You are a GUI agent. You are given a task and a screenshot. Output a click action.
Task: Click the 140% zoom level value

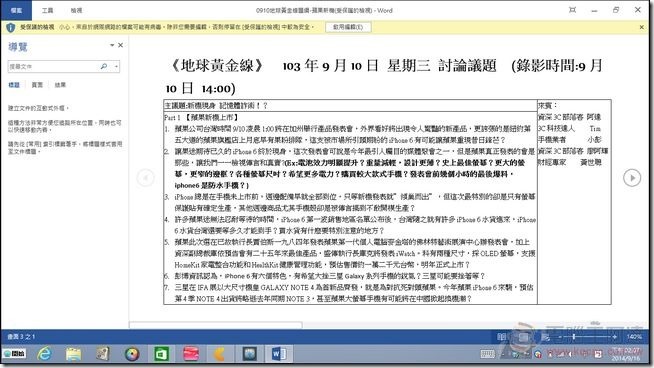634,336
